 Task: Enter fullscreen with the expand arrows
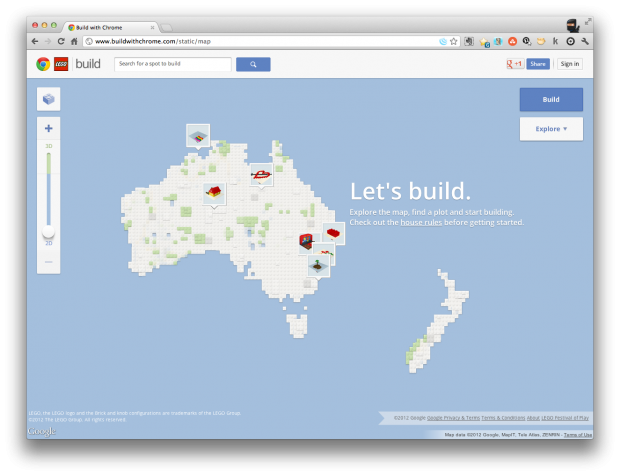click(x=588, y=22)
